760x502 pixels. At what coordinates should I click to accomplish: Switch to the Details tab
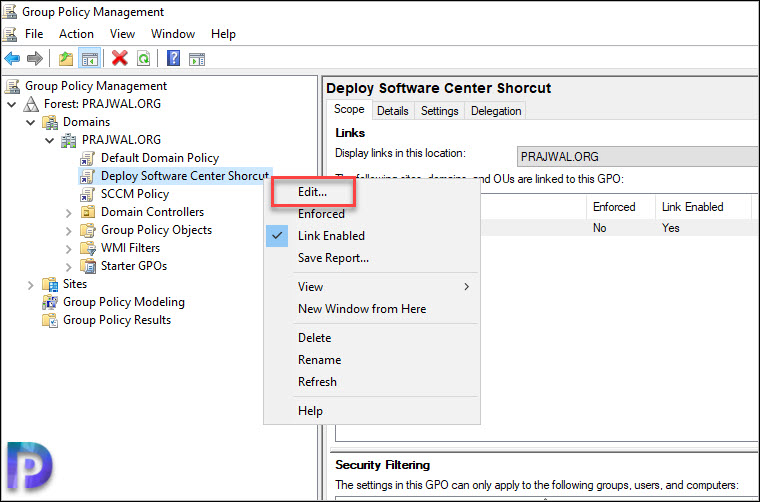(x=393, y=111)
